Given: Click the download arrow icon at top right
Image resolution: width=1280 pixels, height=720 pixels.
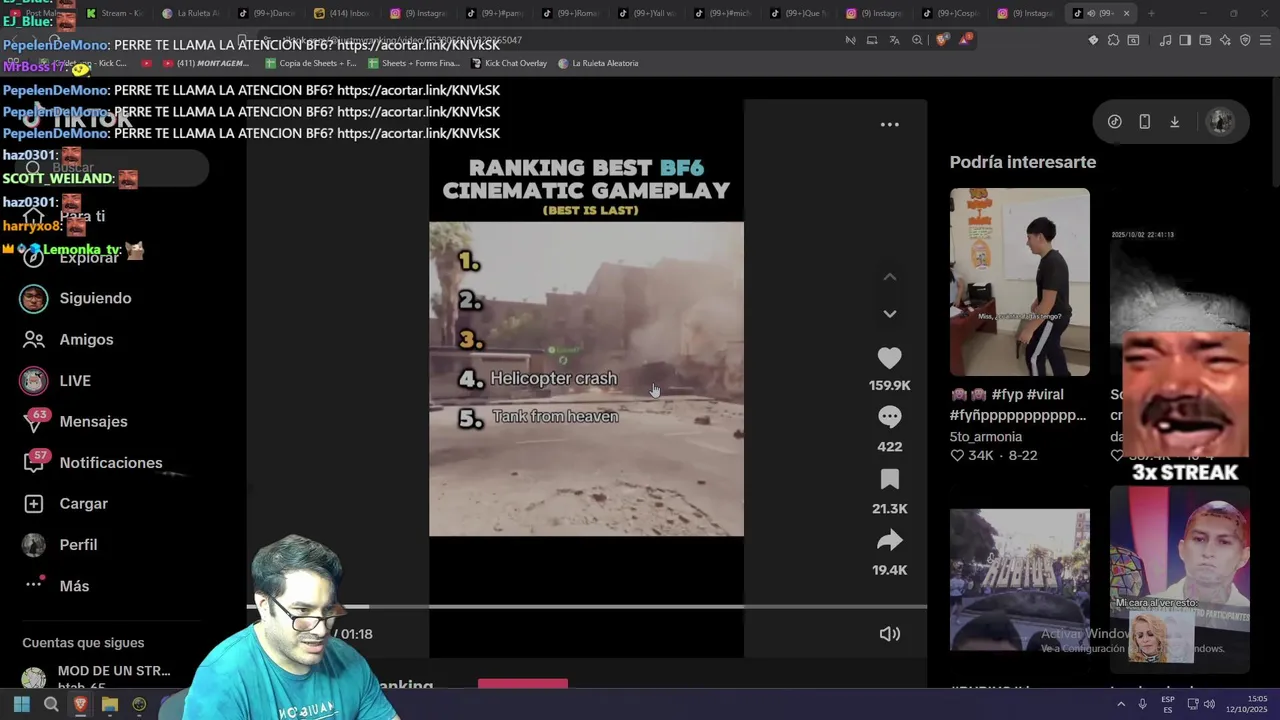Looking at the screenshot, I should (x=1175, y=122).
